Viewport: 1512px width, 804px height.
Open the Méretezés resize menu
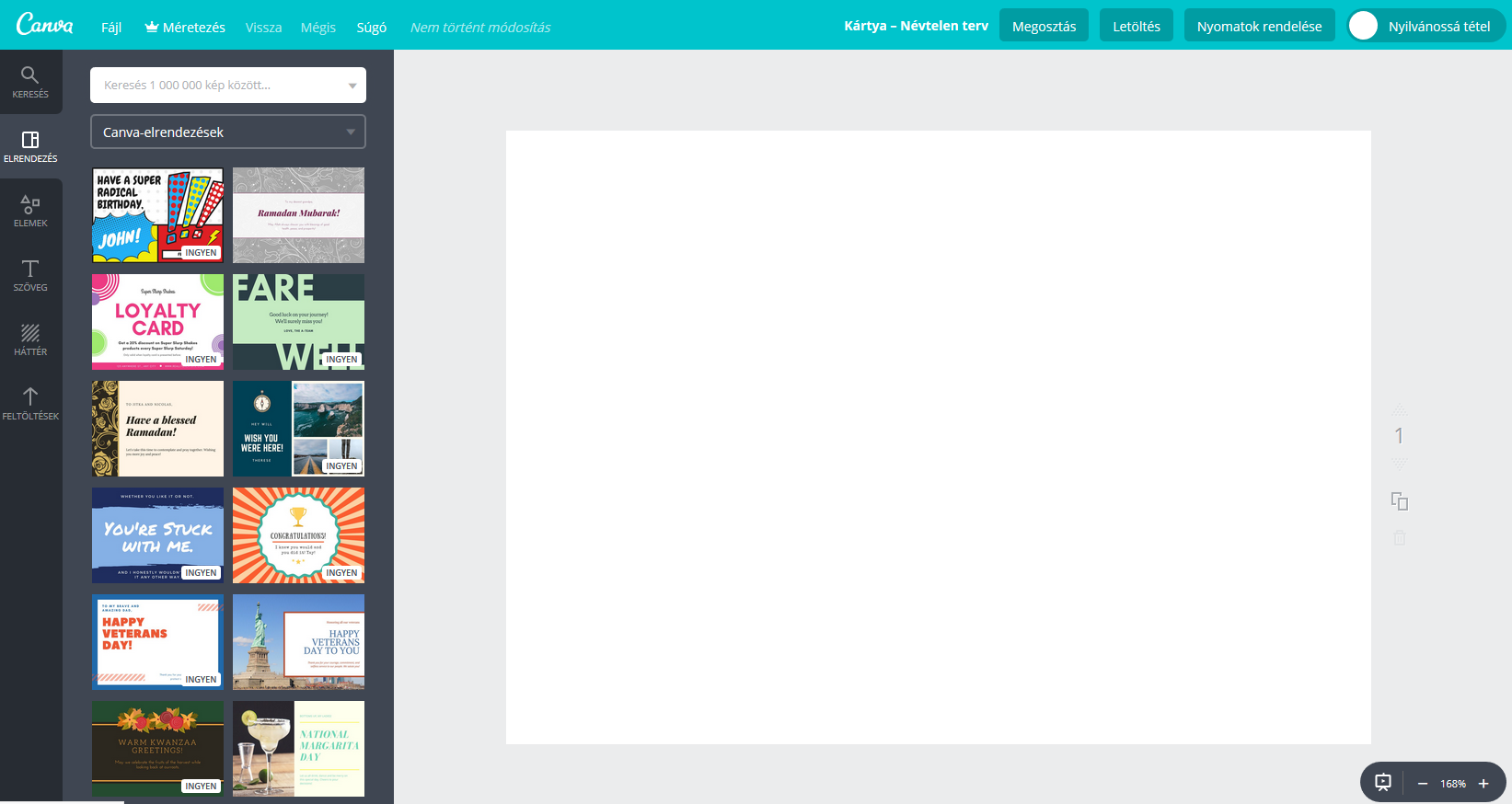(x=185, y=28)
